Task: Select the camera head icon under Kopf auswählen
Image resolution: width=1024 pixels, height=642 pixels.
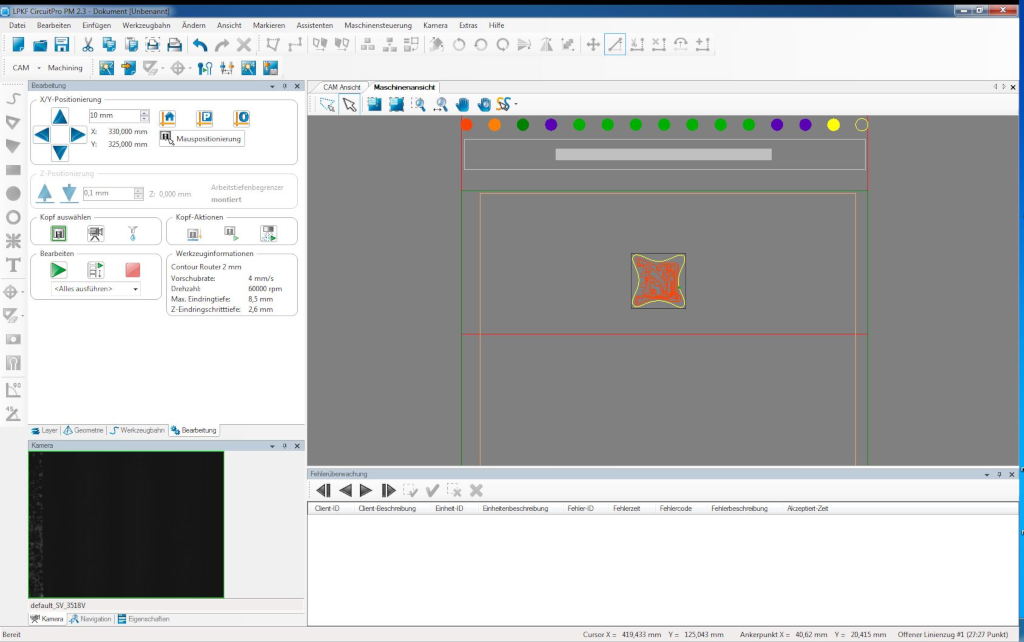Action: [x=95, y=233]
